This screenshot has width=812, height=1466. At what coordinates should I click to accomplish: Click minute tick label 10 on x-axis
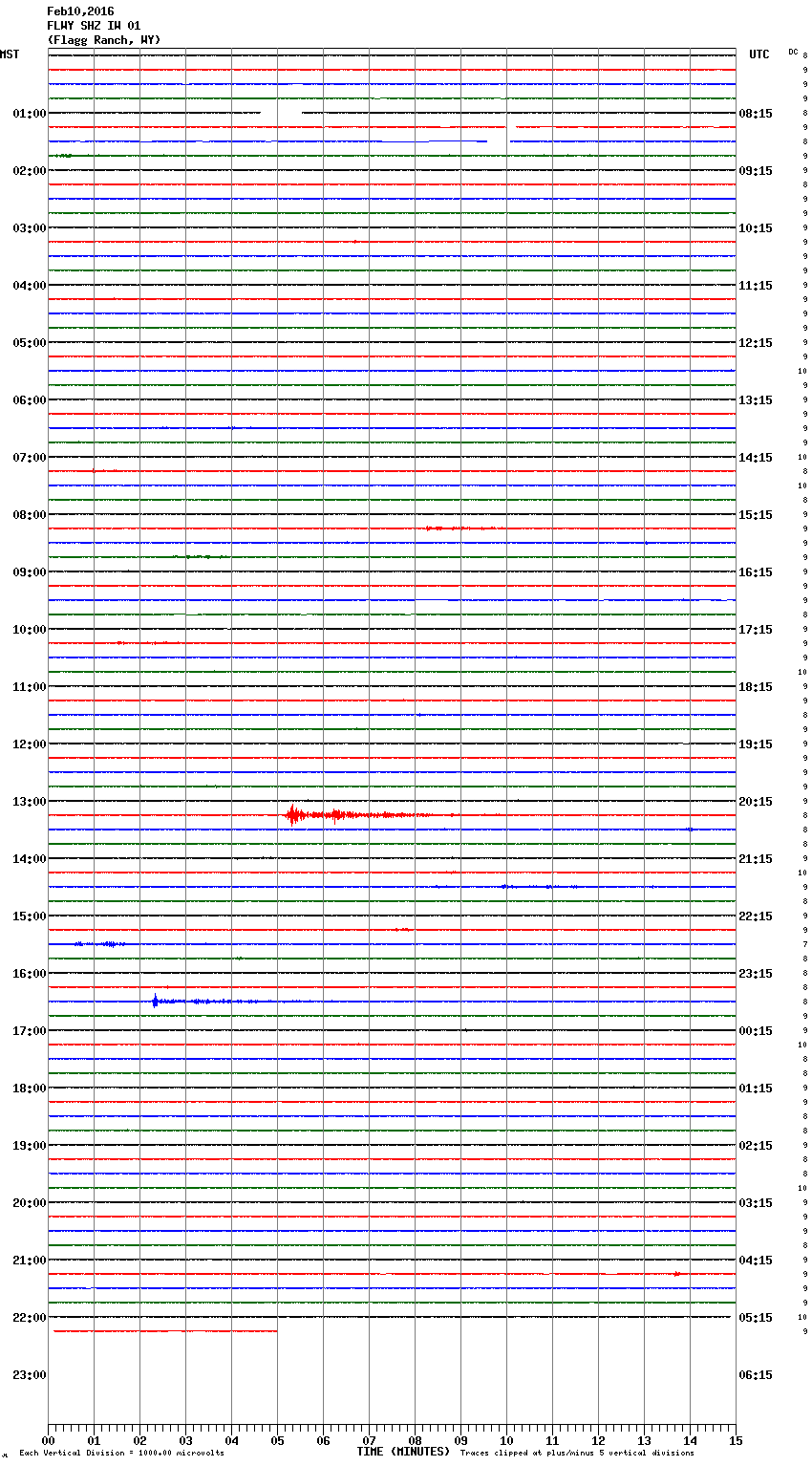[x=506, y=1440]
